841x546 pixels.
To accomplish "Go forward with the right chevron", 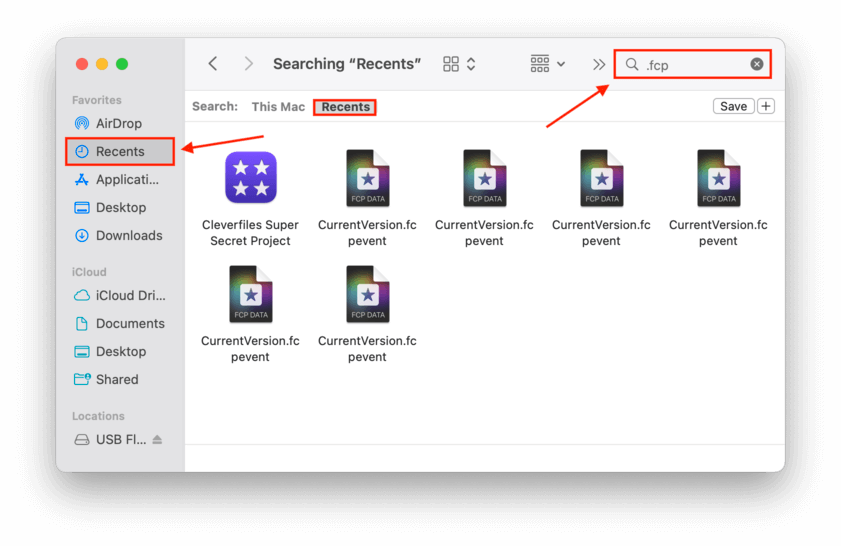I will 248,64.
